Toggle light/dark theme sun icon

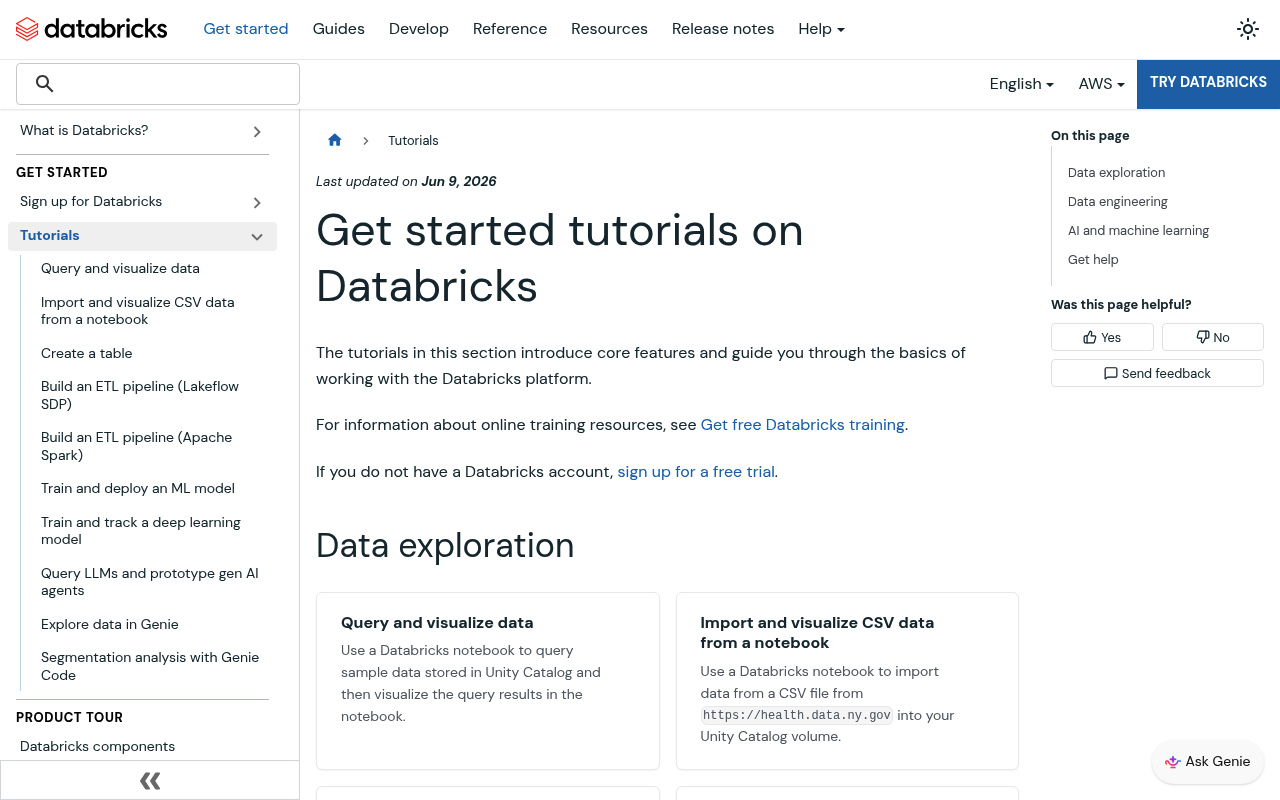tap(1248, 29)
